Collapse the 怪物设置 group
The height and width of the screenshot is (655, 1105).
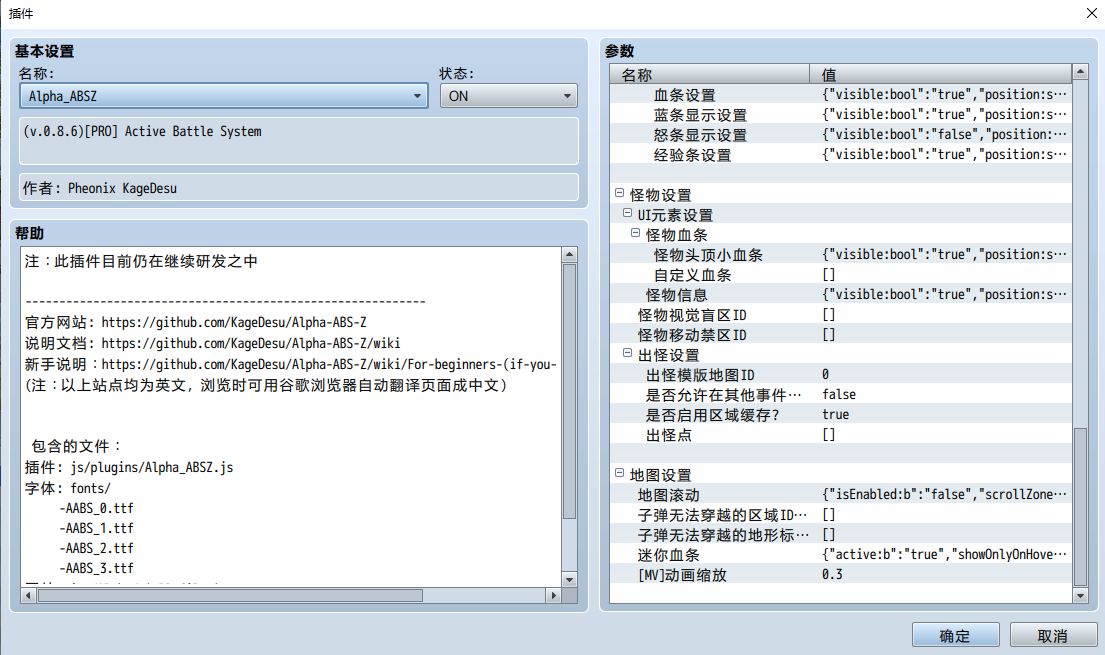619,192
